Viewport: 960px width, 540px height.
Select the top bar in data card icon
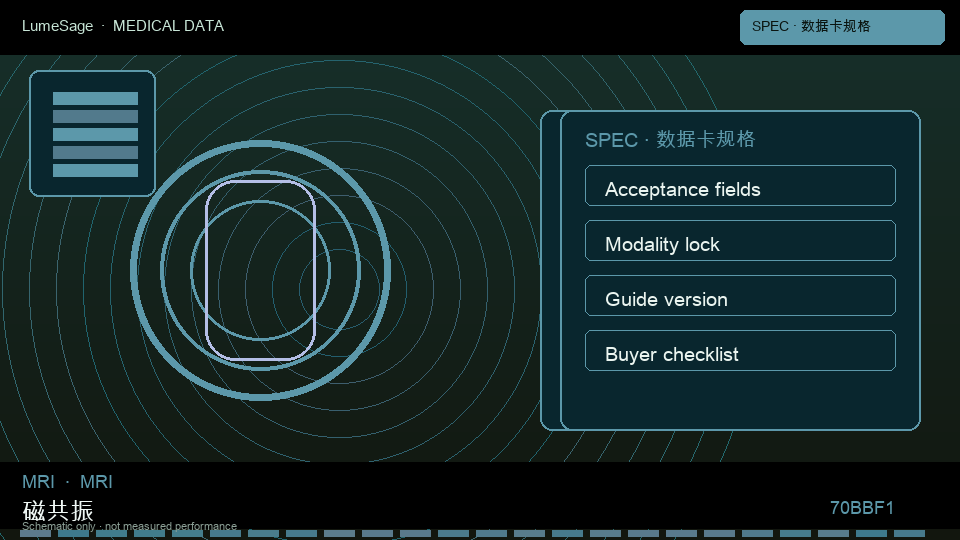pos(96,99)
